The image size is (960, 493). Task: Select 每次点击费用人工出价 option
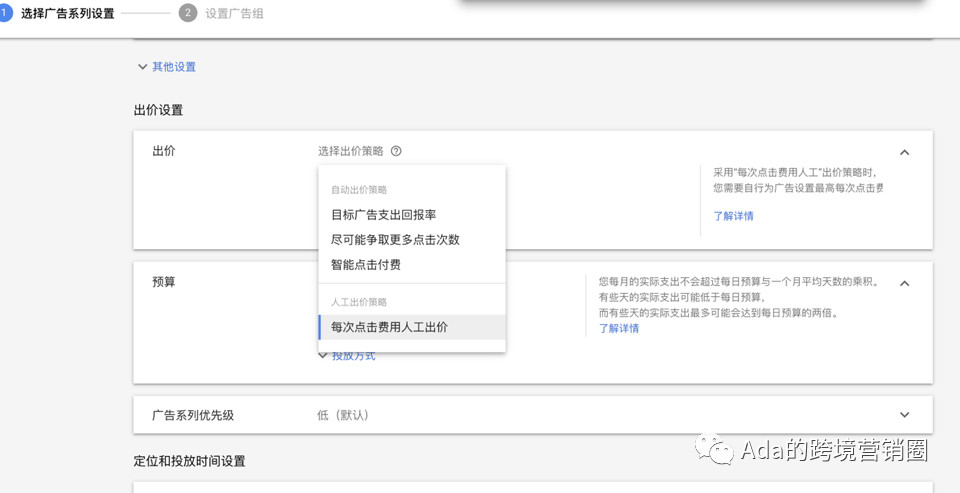point(389,327)
